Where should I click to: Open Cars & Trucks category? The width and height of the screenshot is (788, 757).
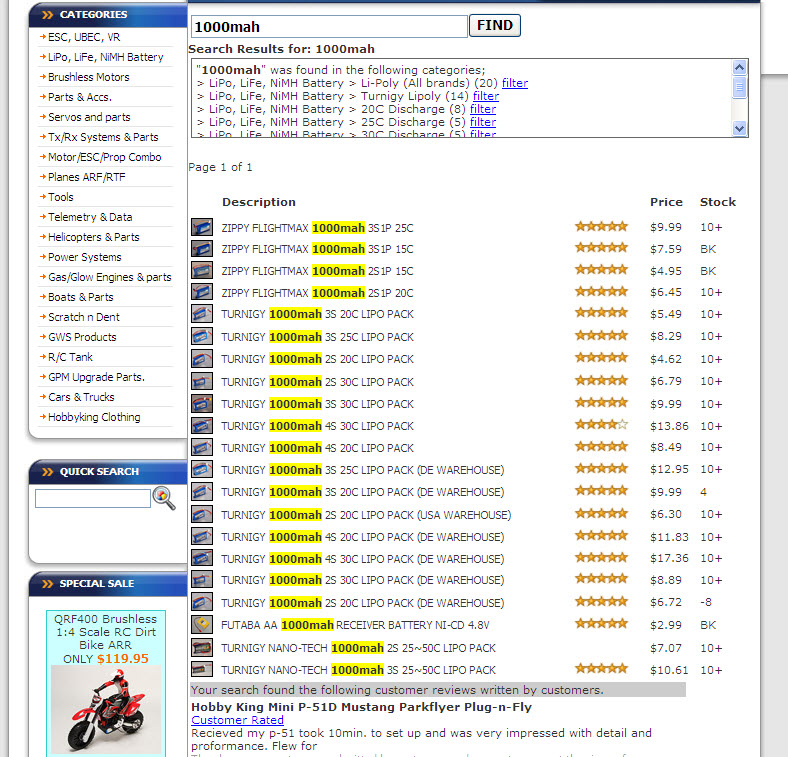pyautogui.click(x=81, y=397)
